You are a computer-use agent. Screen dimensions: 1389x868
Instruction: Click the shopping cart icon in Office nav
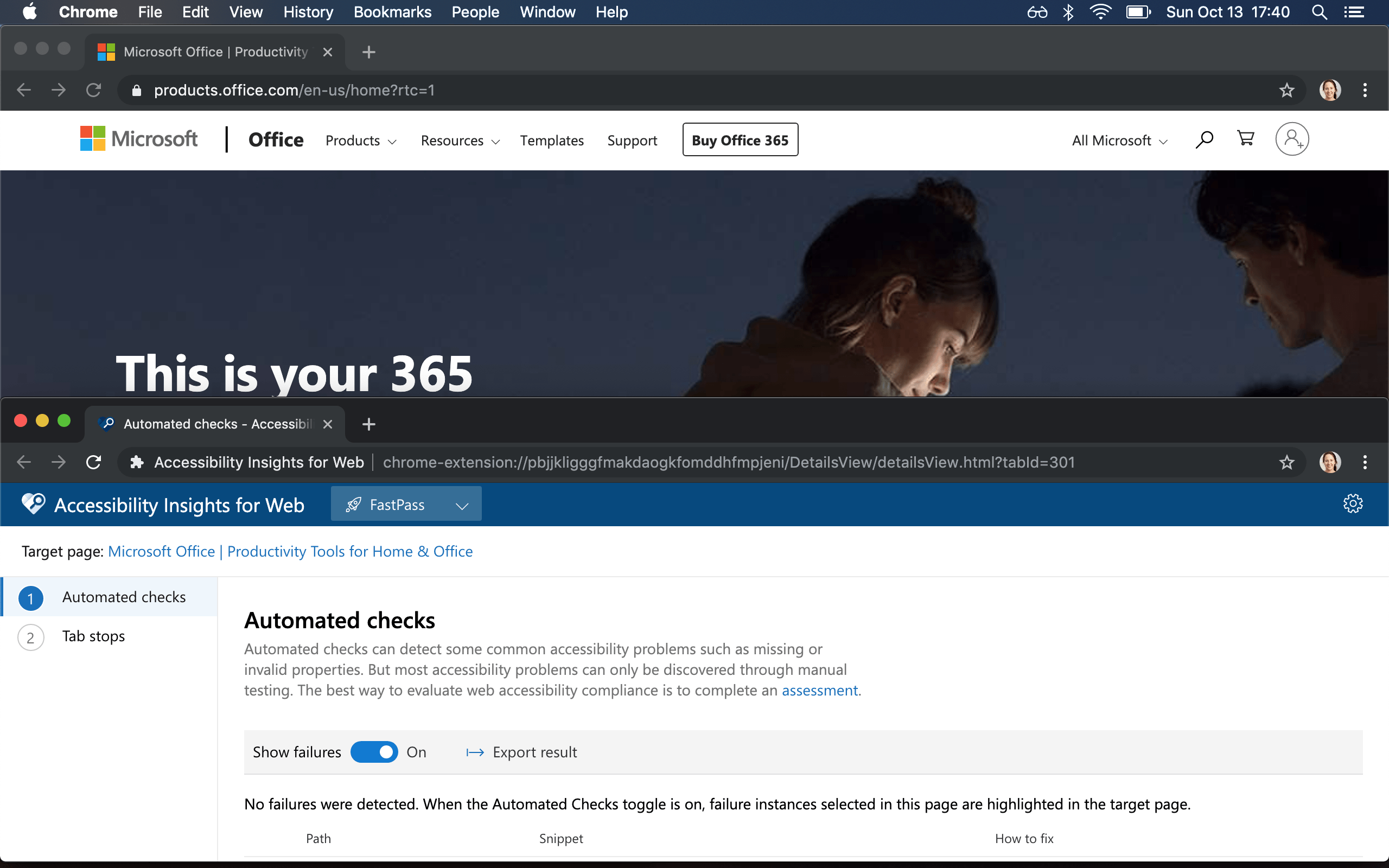coord(1246,139)
